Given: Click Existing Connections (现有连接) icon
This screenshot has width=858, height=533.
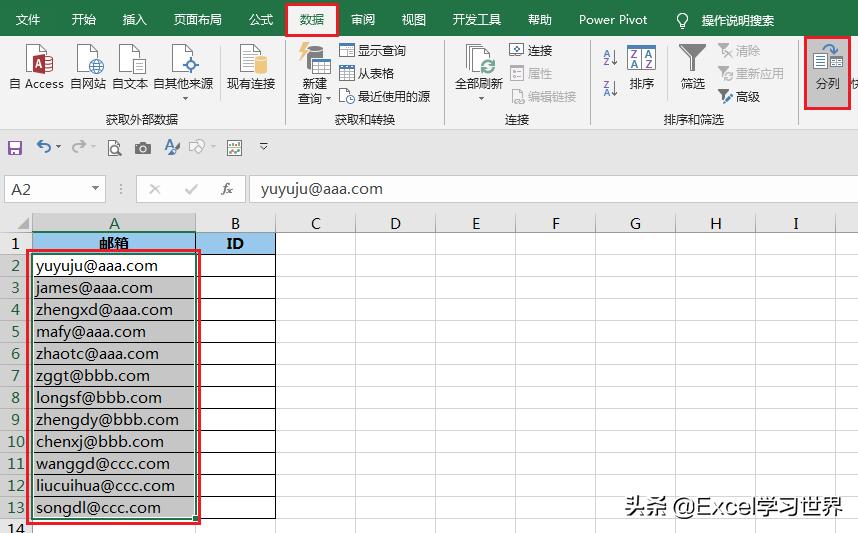Looking at the screenshot, I should (x=251, y=67).
